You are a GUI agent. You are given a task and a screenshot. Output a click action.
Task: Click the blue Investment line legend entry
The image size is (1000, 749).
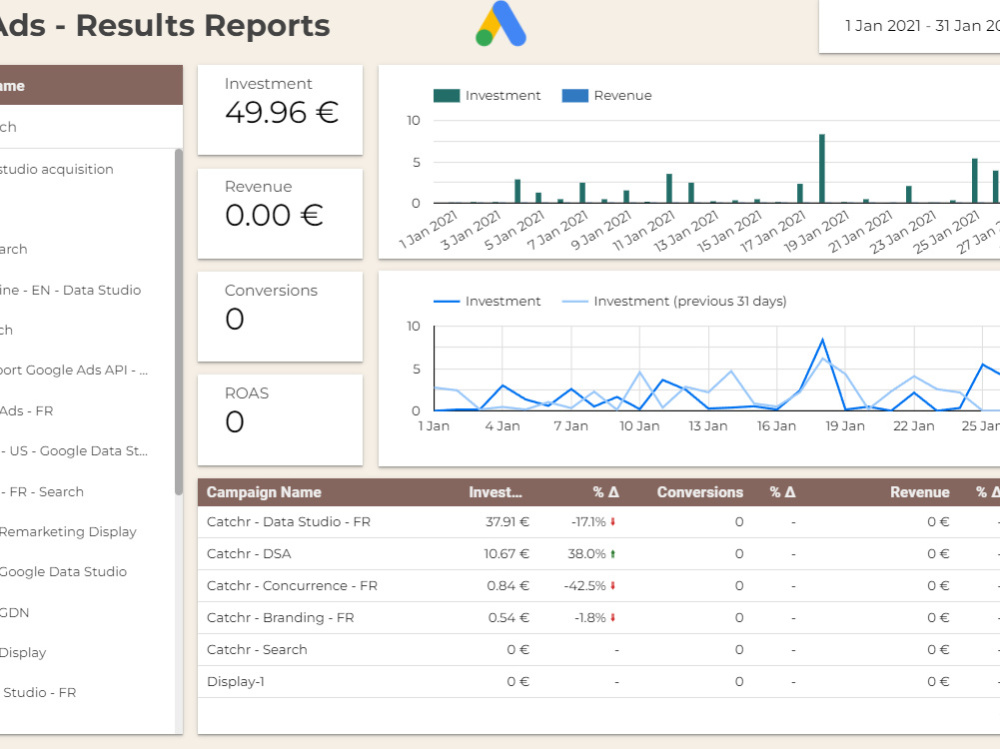click(x=487, y=301)
